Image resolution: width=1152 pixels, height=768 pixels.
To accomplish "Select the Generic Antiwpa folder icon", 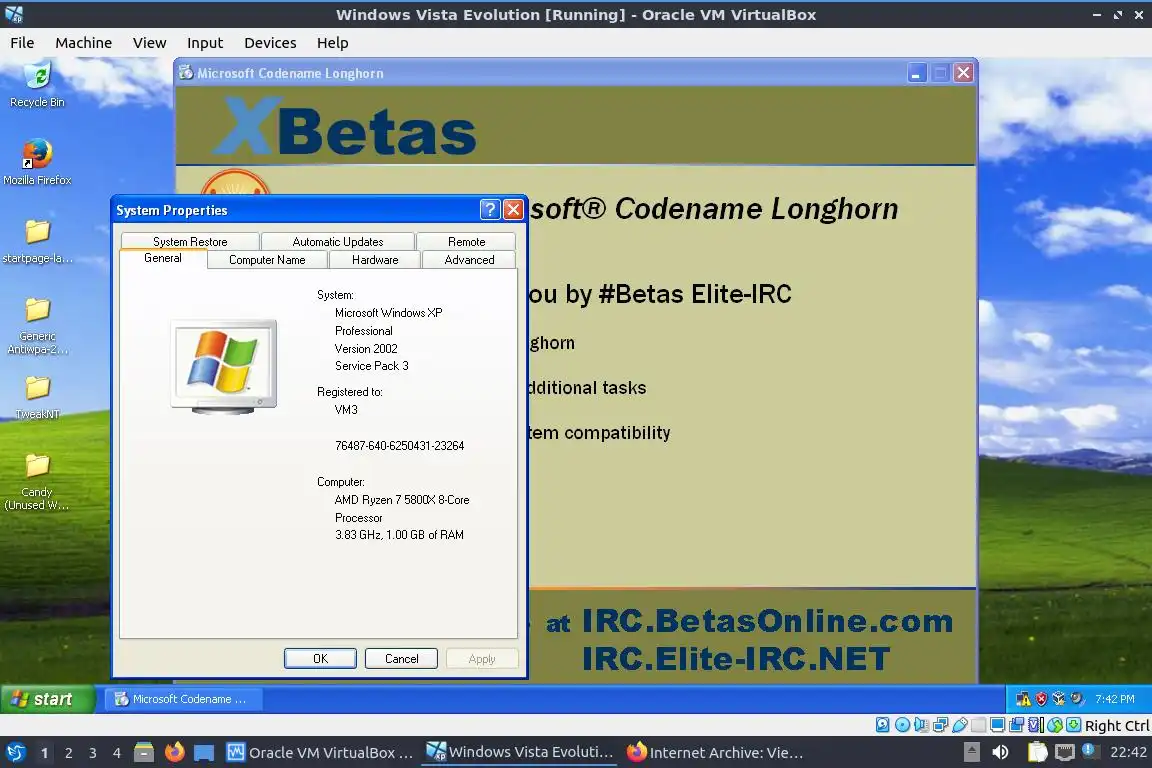I will click(37, 326).
